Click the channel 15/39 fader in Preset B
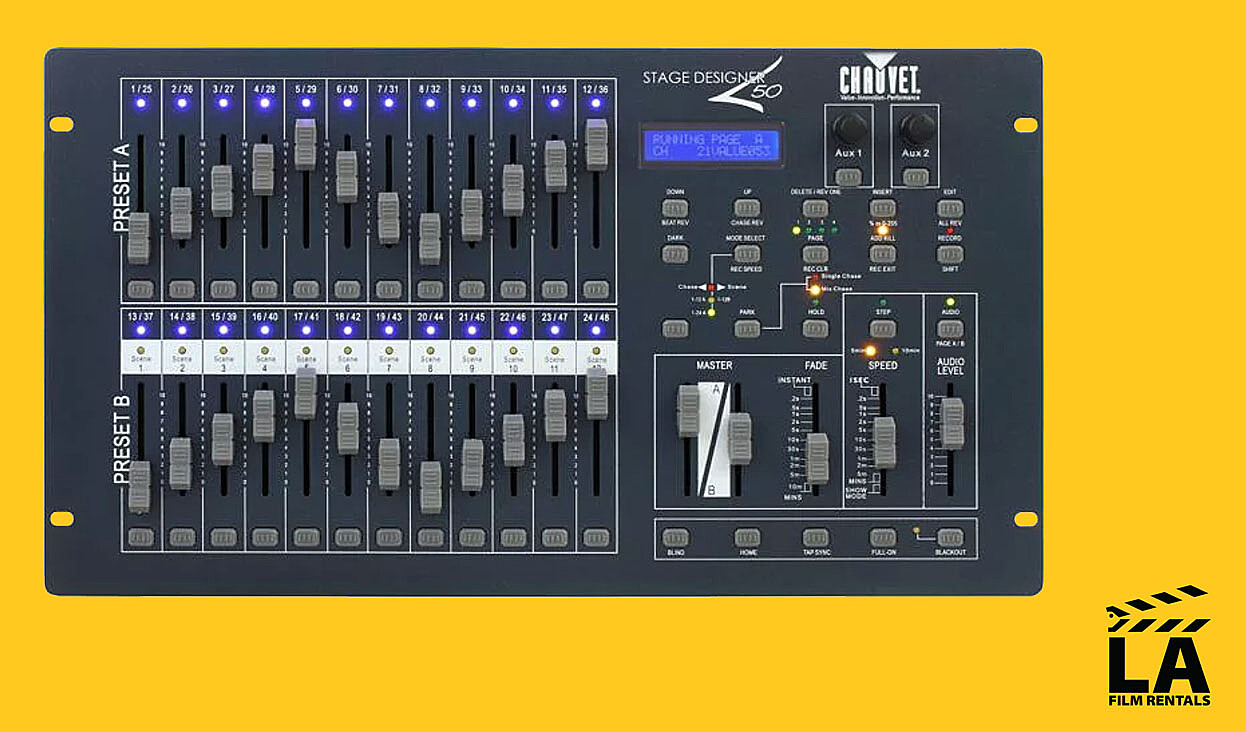This screenshot has width=1246, height=732. tap(222, 439)
